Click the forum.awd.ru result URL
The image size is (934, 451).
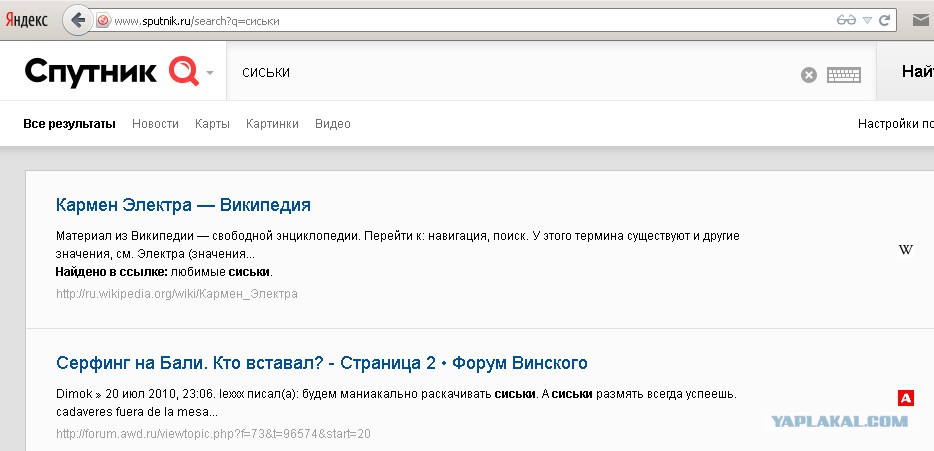(213, 434)
